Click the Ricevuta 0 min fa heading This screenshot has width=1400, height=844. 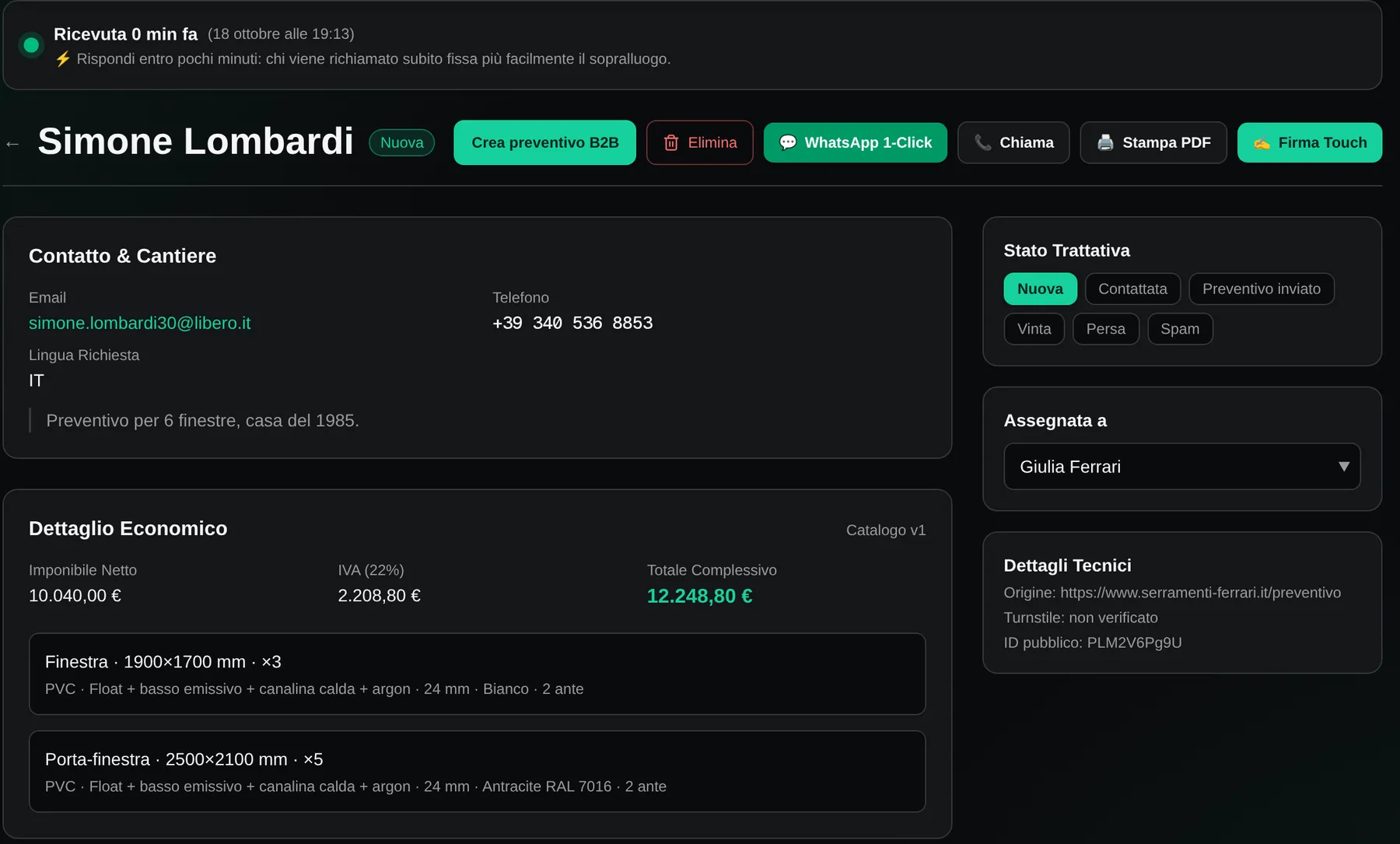pyautogui.click(x=125, y=34)
